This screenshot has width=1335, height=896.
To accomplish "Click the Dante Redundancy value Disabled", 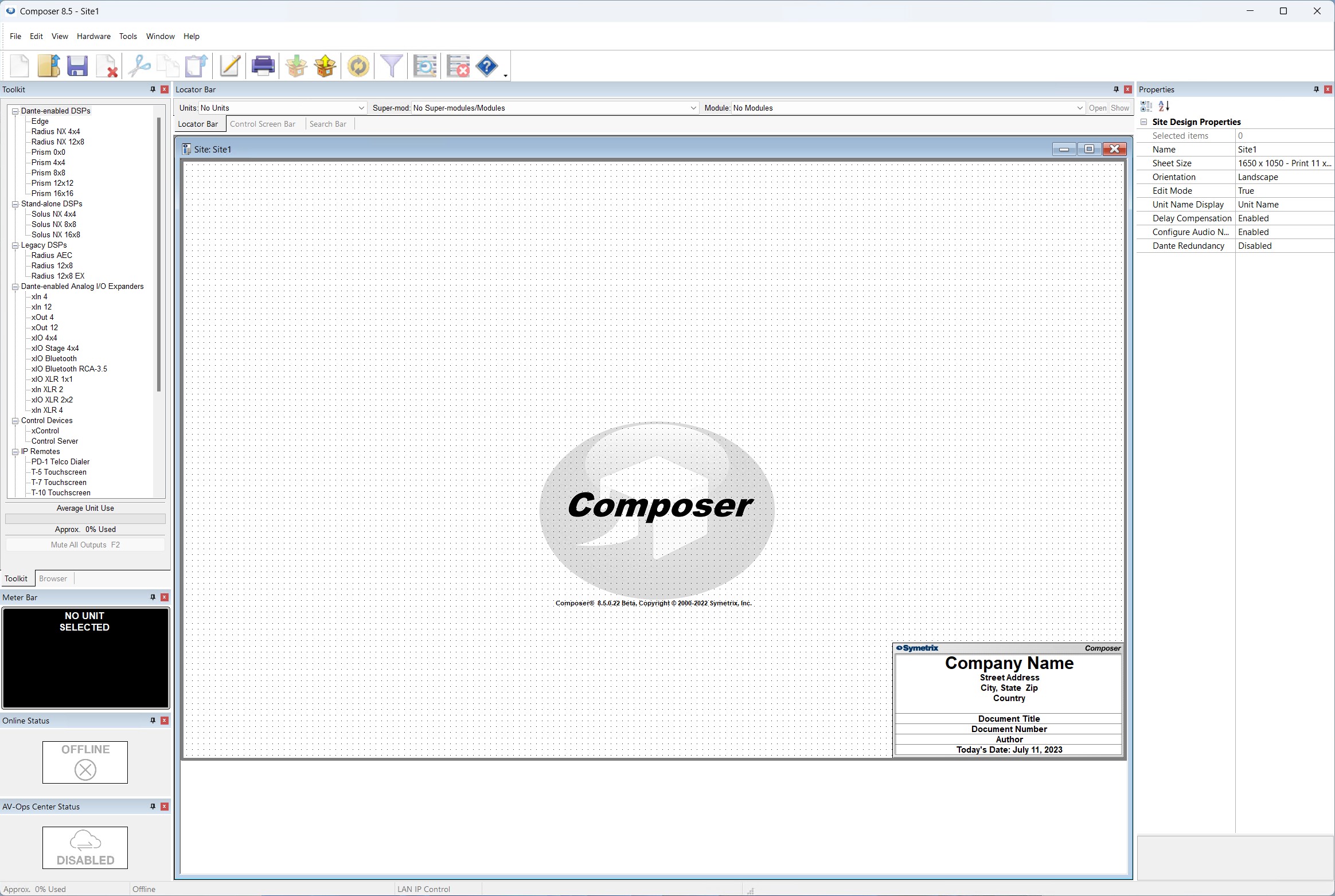I will point(1285,246).
